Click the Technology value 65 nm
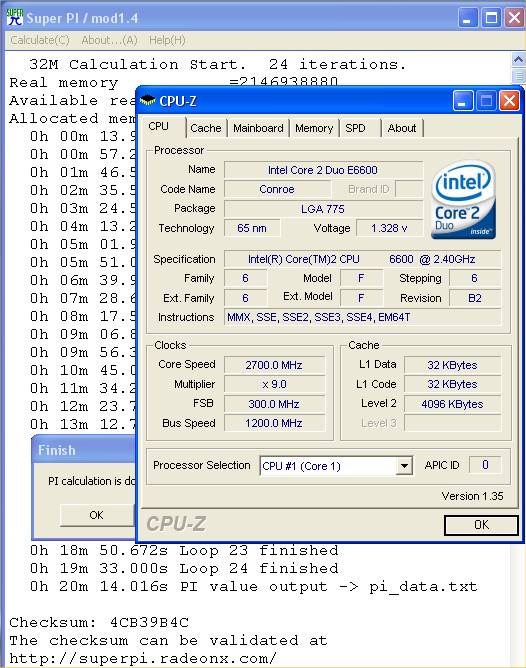This screenshot has width=526, height=668. (x=252, y=228)
